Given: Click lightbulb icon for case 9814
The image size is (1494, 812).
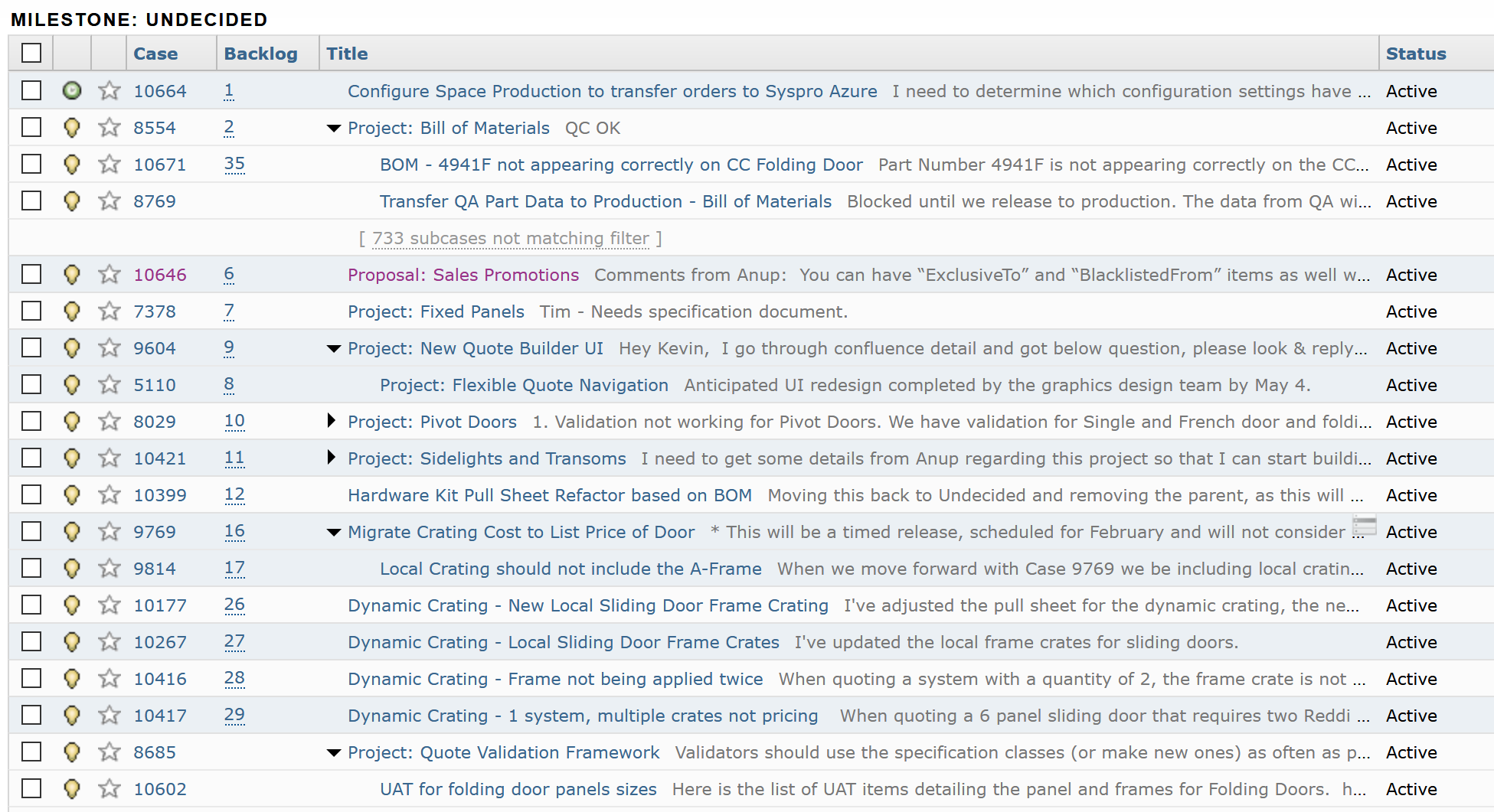Looking at the screenshot, I should coord(72,569).
